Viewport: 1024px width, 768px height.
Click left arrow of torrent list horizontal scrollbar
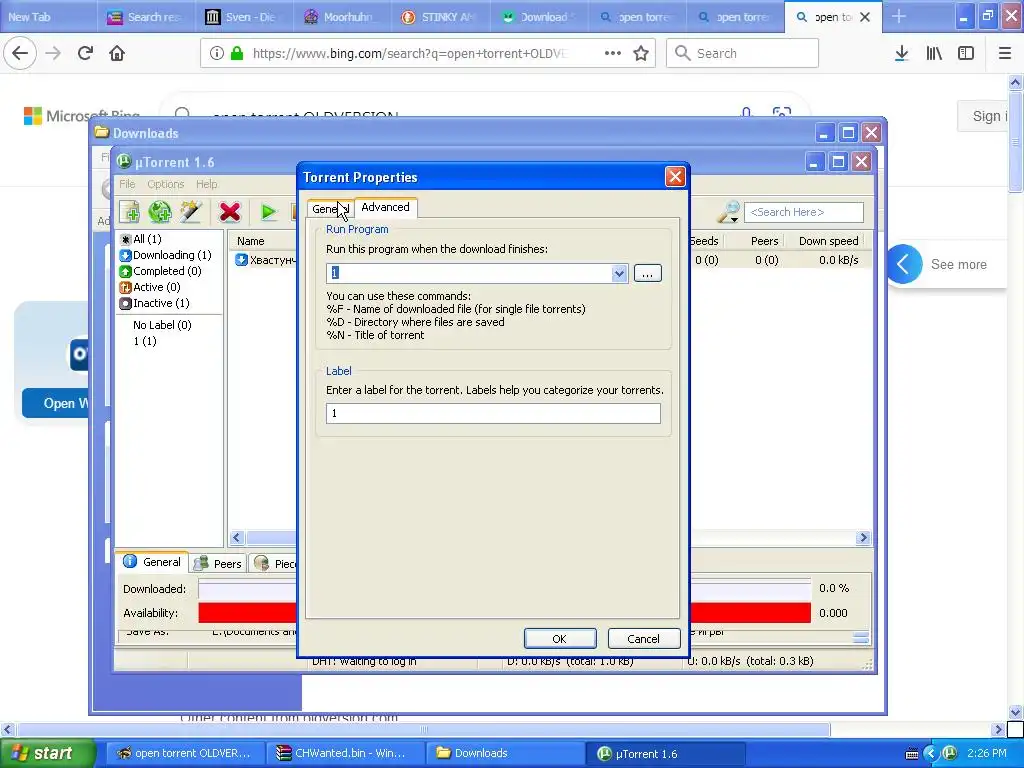pos(237,537)
